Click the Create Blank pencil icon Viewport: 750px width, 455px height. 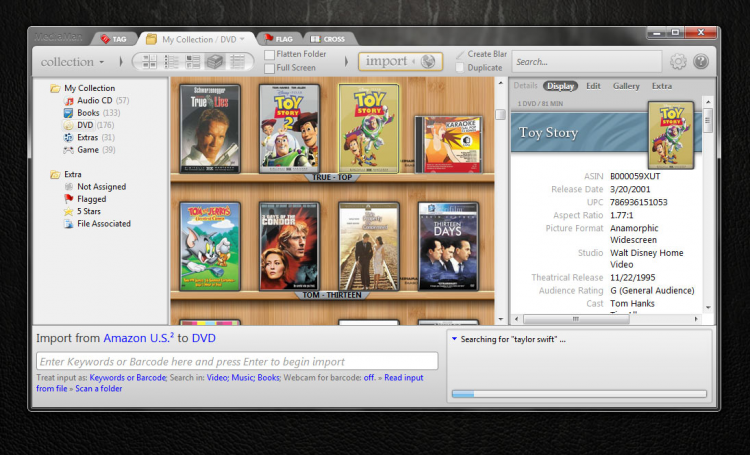460,55
